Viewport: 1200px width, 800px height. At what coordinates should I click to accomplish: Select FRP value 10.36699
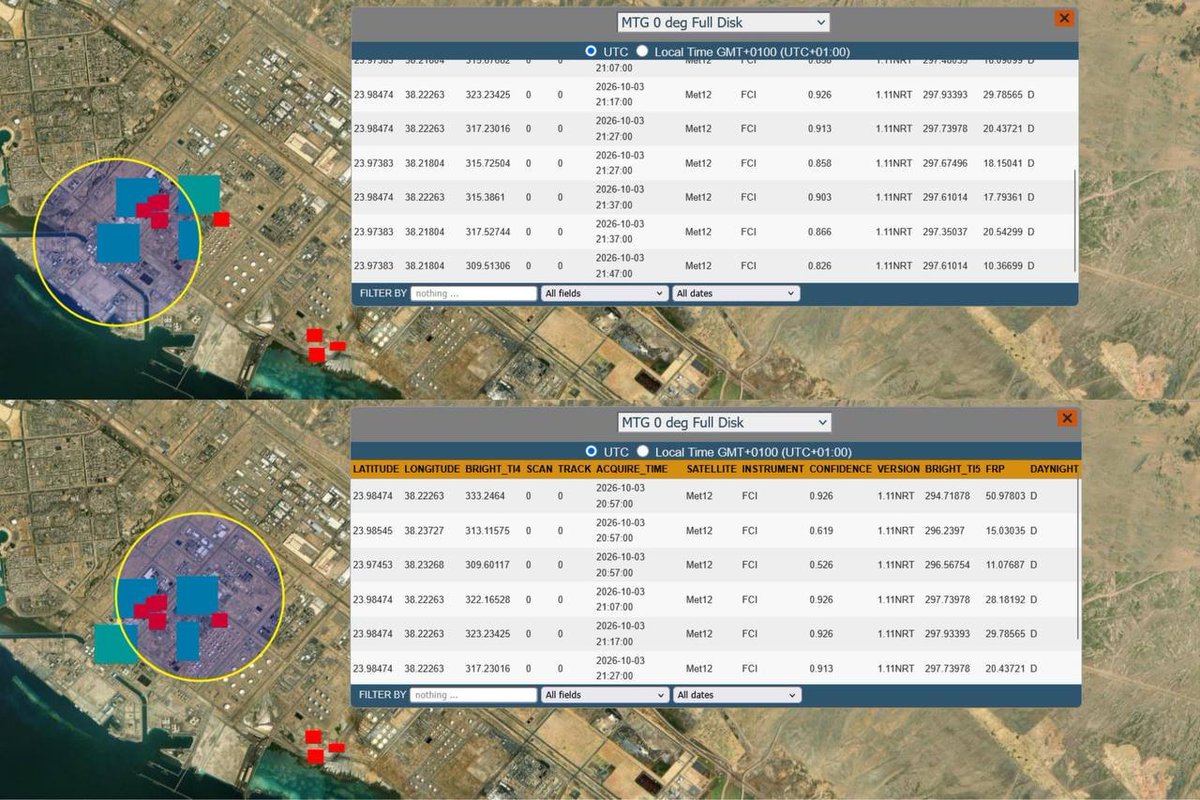(1003, 265)
